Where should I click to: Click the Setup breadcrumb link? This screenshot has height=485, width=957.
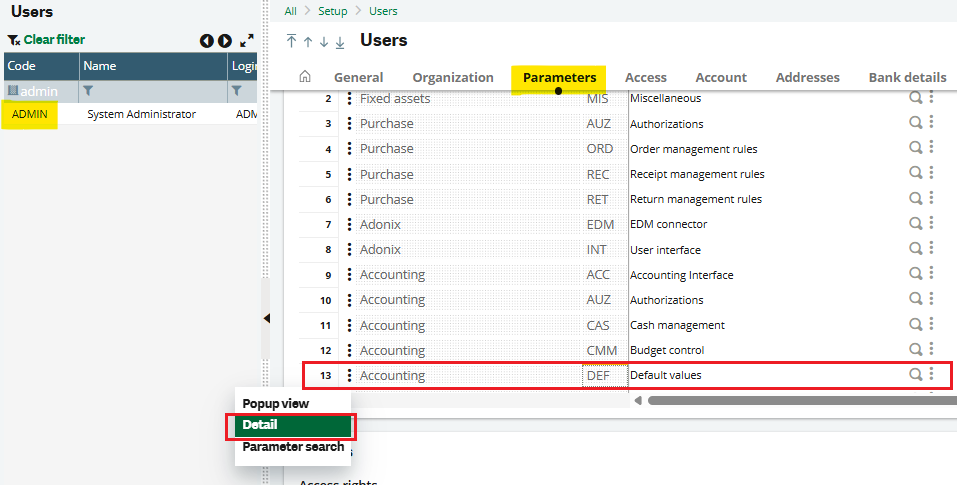coord(333,11)
